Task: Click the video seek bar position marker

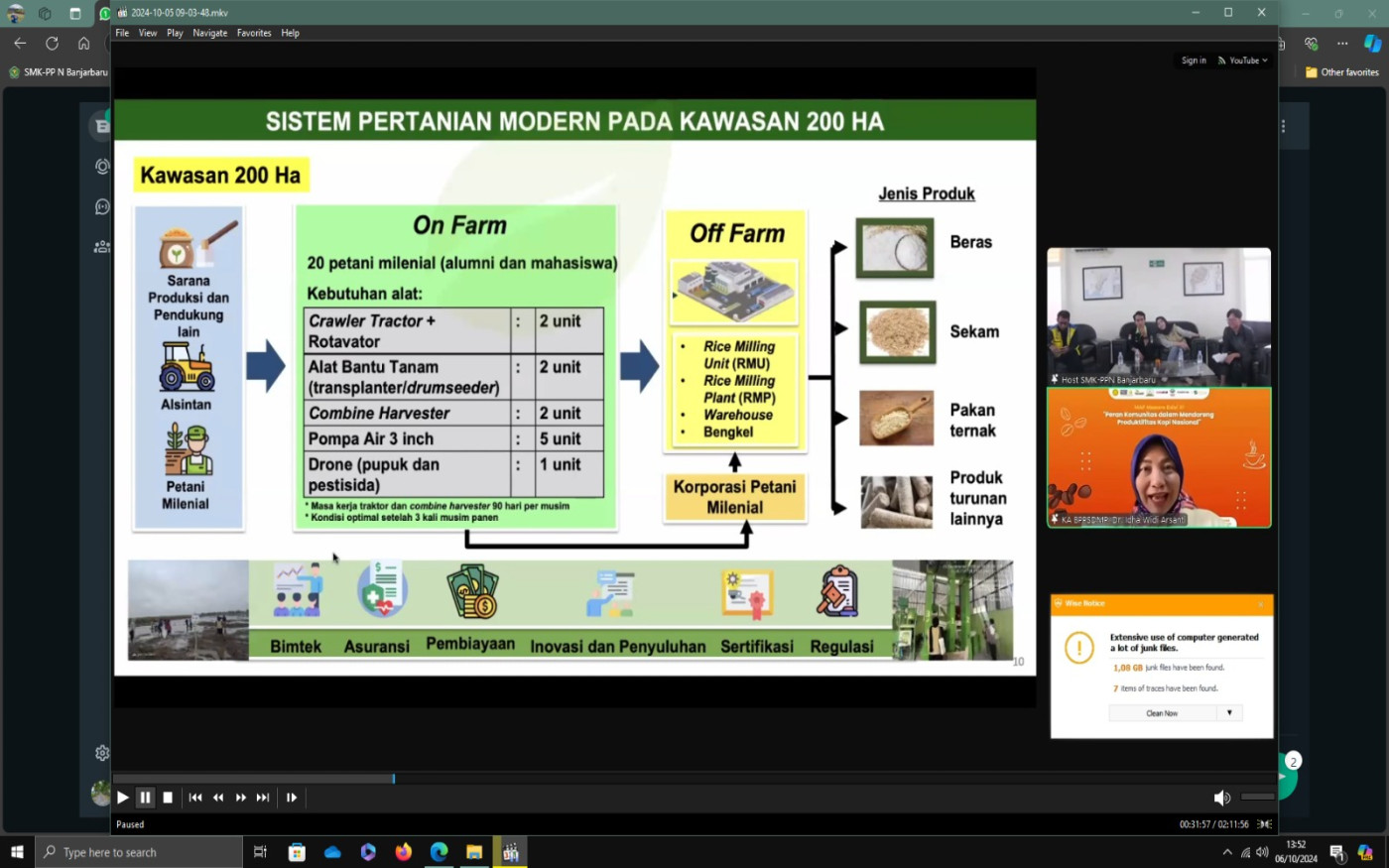Action: (394, 779)
